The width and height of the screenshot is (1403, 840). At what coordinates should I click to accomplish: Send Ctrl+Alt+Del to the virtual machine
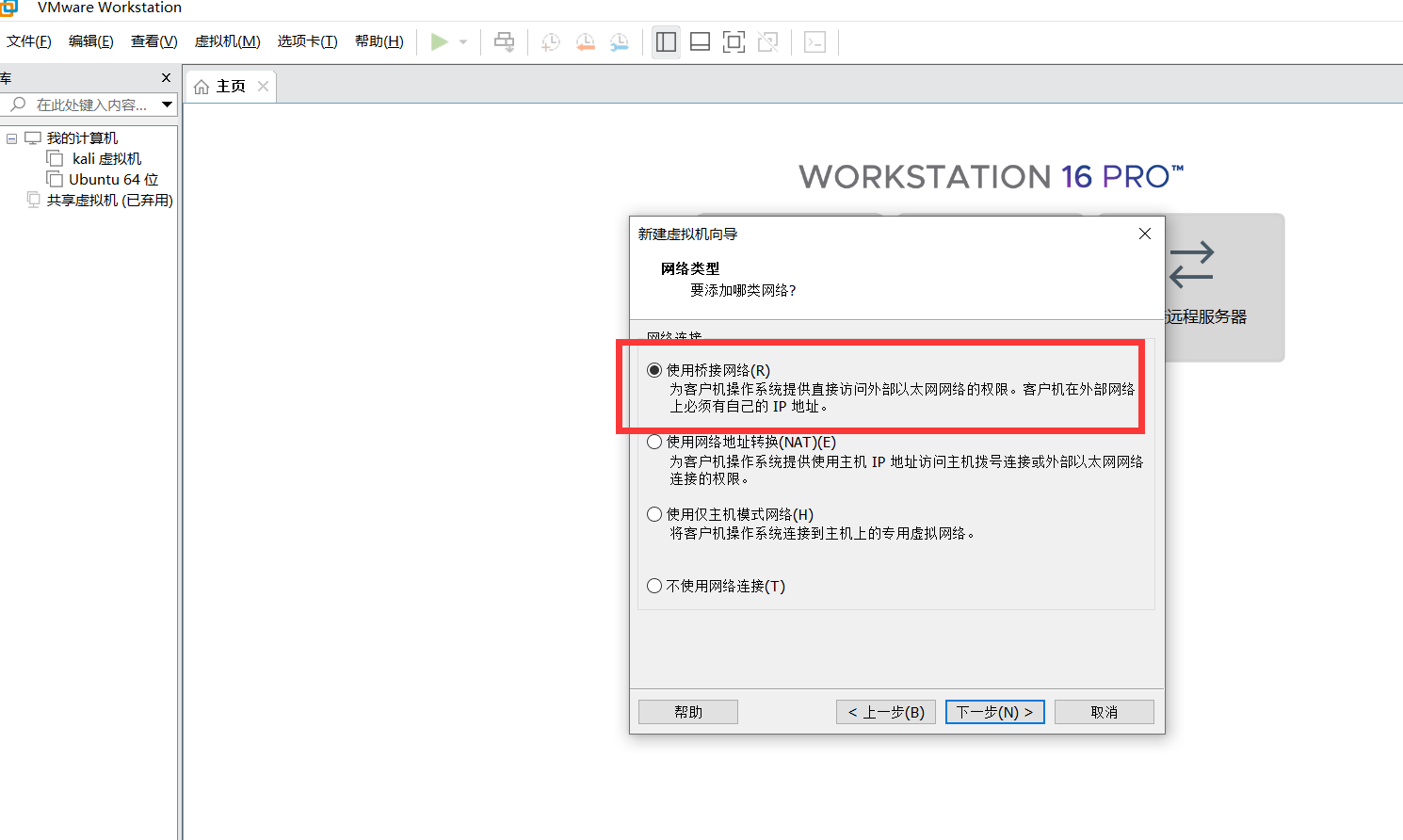point(505,42)
